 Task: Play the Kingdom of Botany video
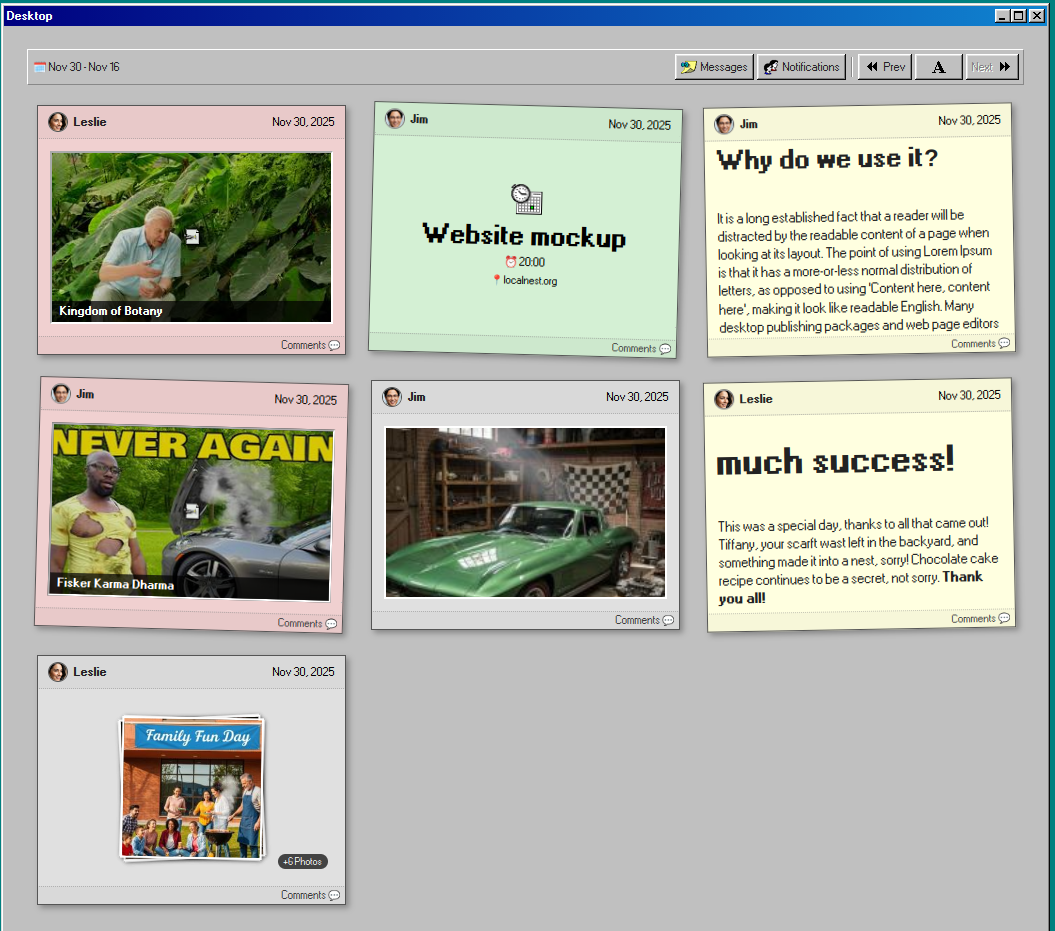click(x=191, y=235)
